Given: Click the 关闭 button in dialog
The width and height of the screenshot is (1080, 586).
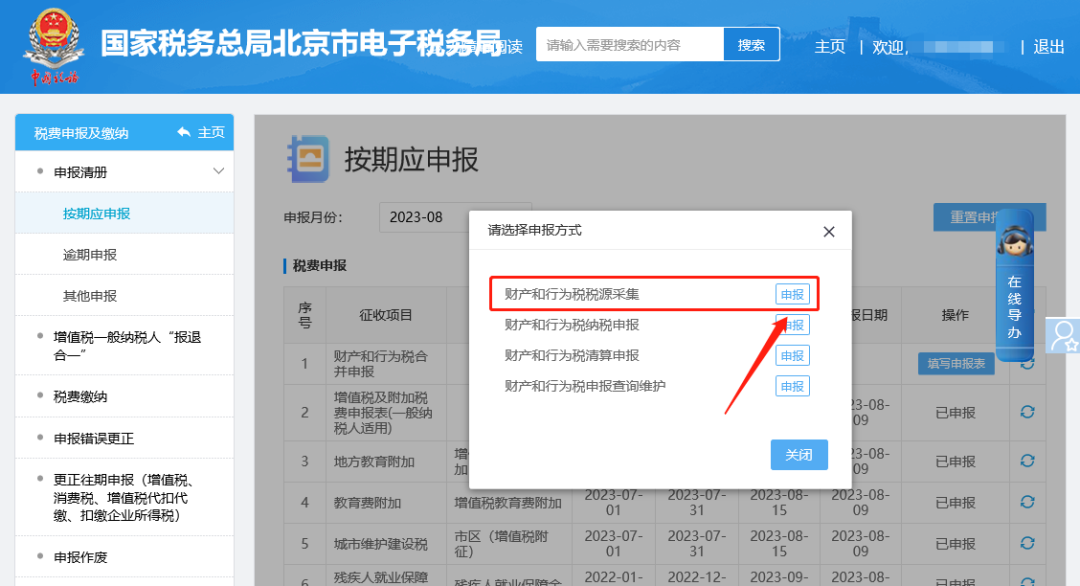Looking at the screenshot, I should (x=799, y=454).
